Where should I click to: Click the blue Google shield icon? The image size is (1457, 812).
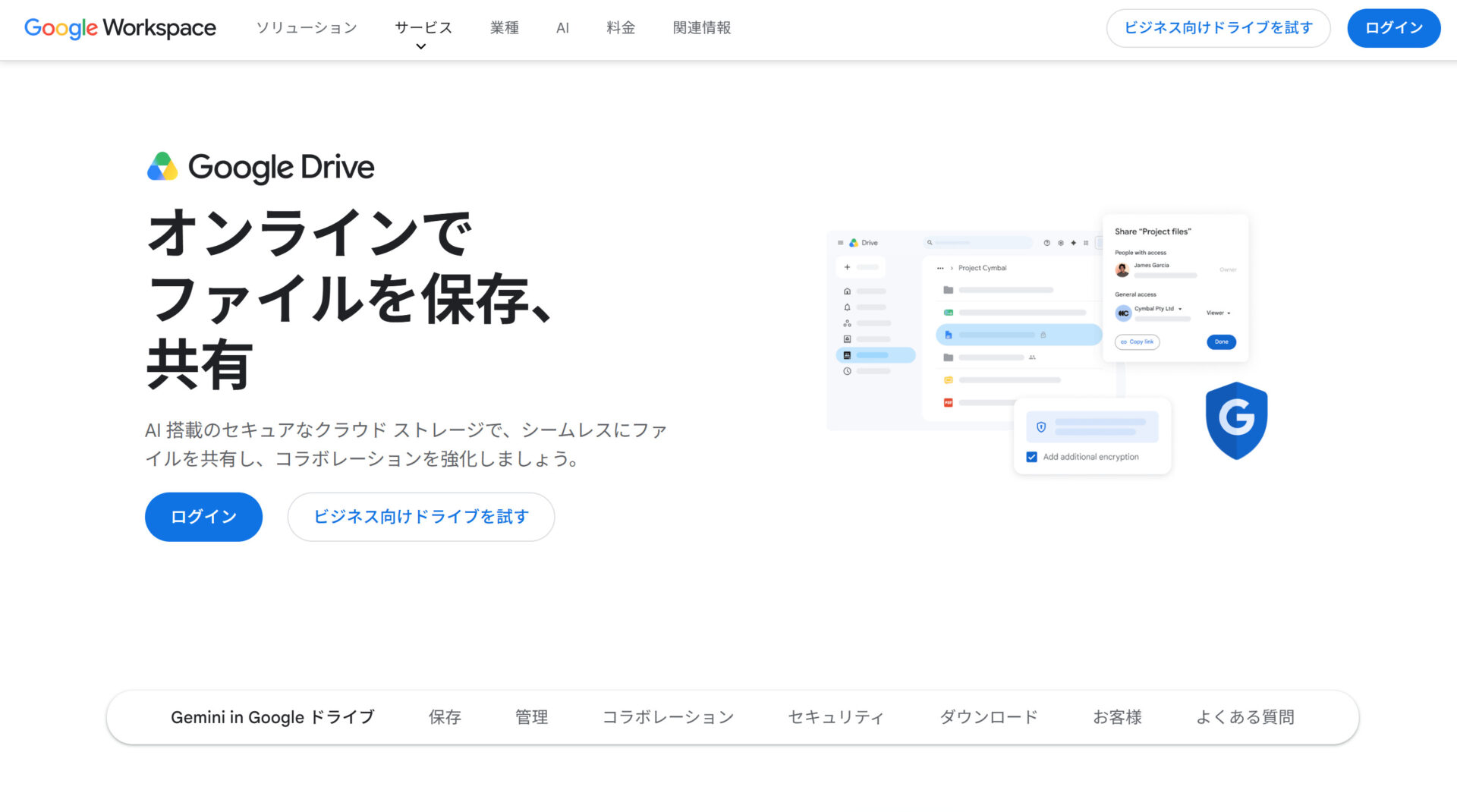(x=1236, y=420)
